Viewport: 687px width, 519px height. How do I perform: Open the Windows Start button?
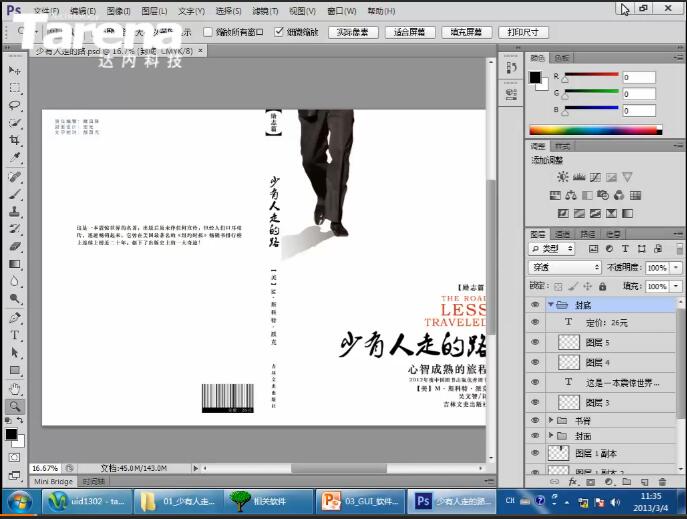(19, 502)
